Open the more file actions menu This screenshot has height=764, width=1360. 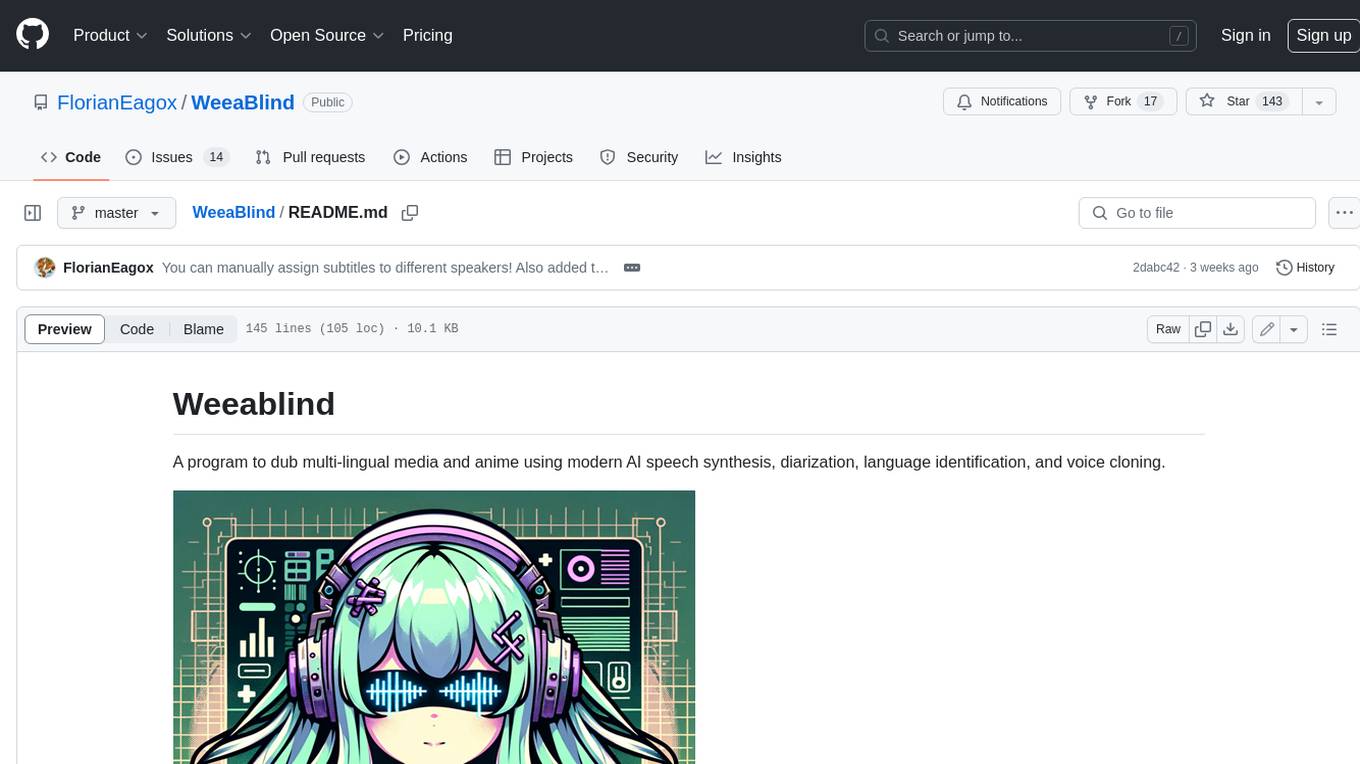click(x=1345, y=213)
